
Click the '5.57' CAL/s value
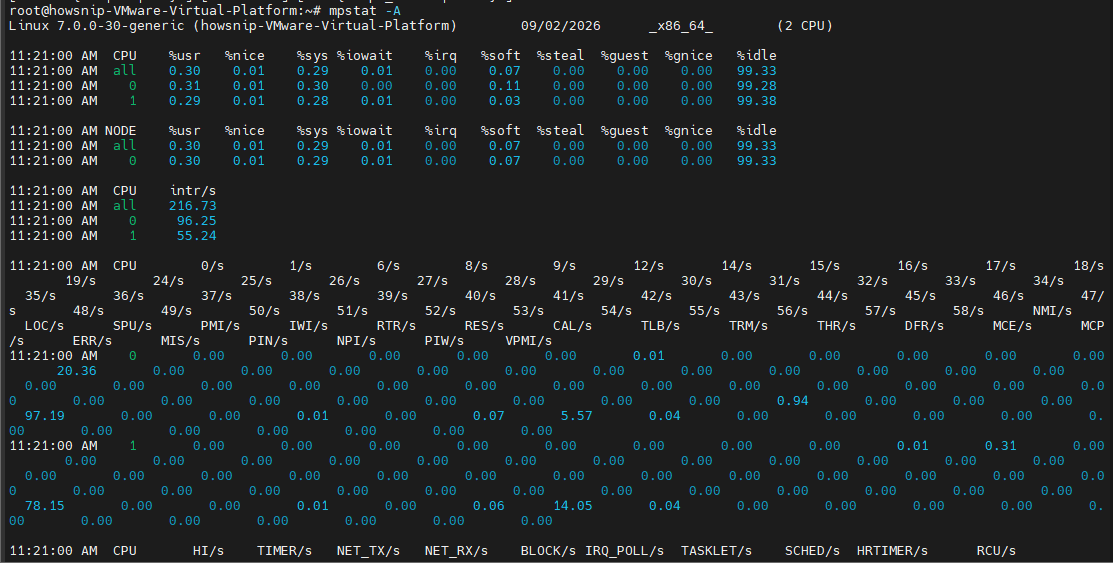click(576, 415)
